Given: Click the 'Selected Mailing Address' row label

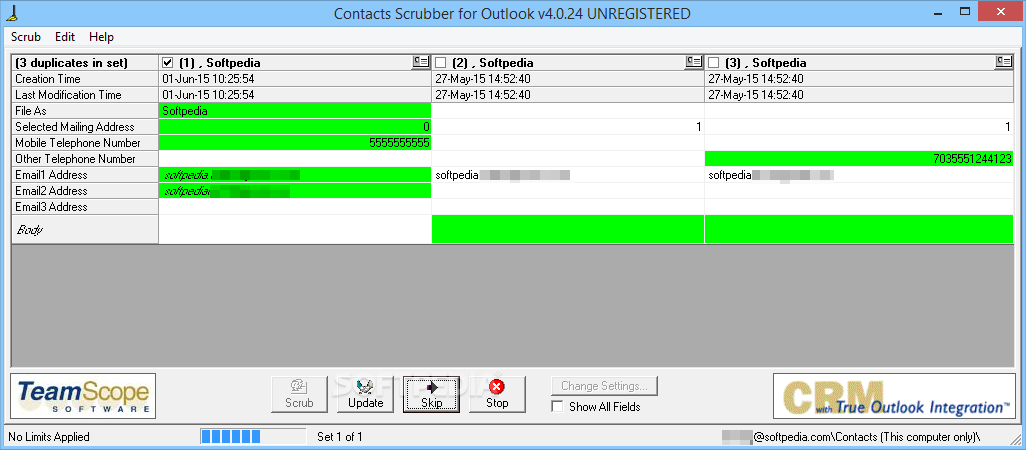Looking at the screenshot, I should tap(85, 127).
